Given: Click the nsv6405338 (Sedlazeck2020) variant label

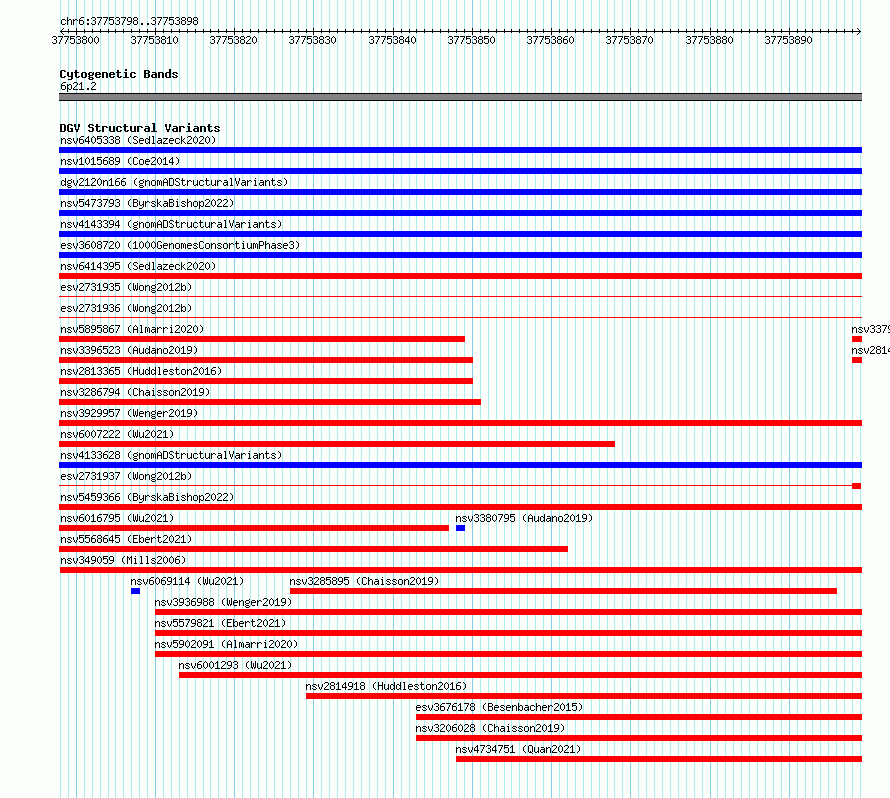Looking at the screenshot, I should tap(138, 140).
